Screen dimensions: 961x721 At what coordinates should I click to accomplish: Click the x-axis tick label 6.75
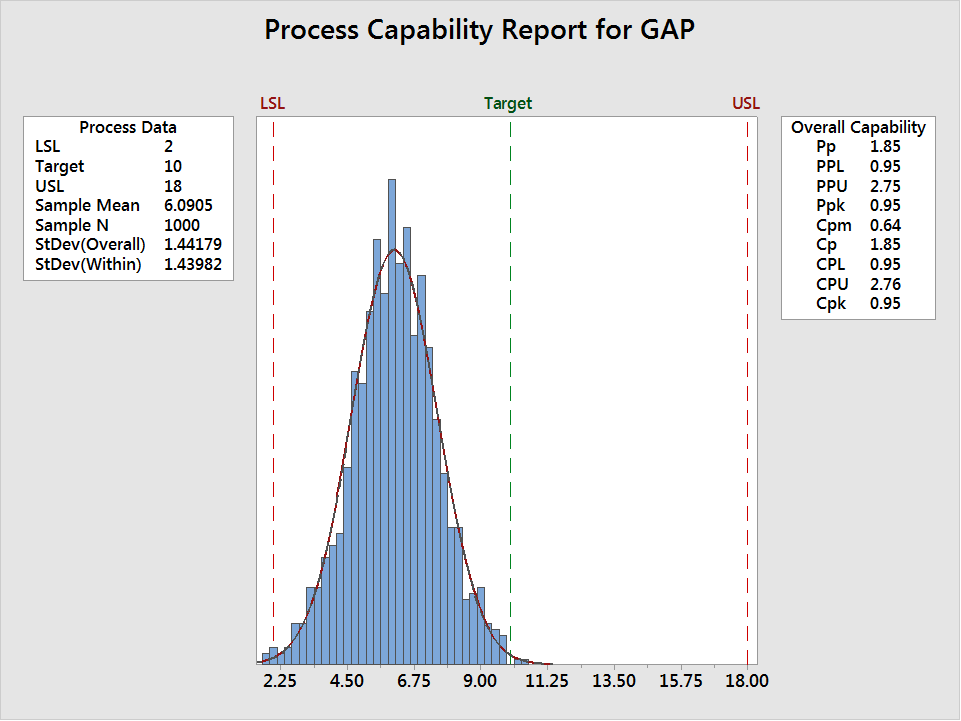tap(414, 681)
